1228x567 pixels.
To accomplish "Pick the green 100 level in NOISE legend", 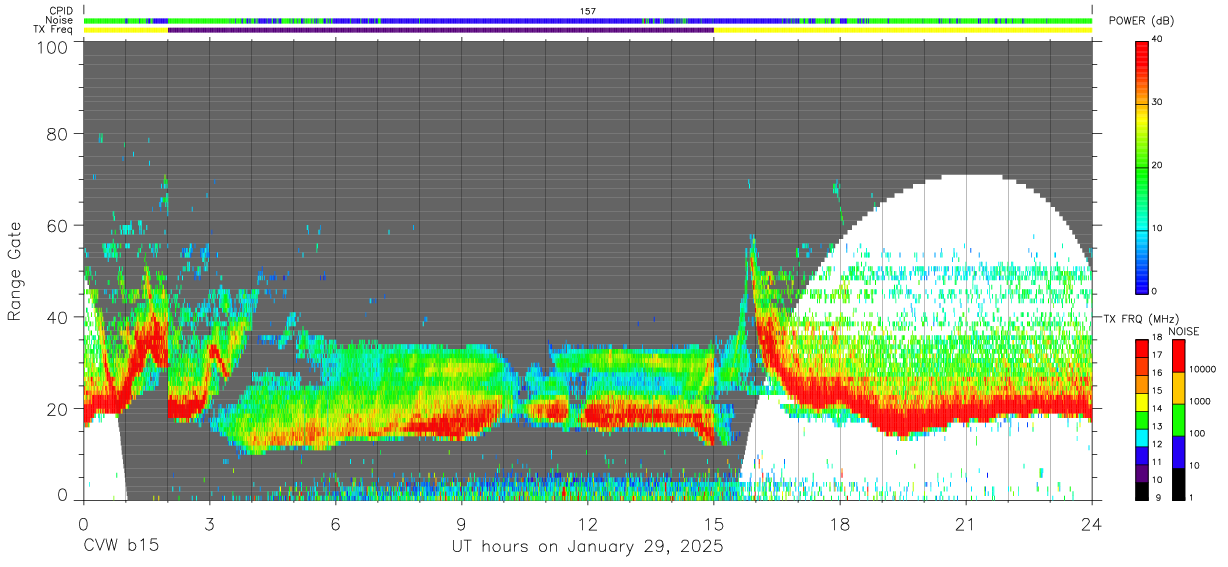I will [x=1179, y=420].
